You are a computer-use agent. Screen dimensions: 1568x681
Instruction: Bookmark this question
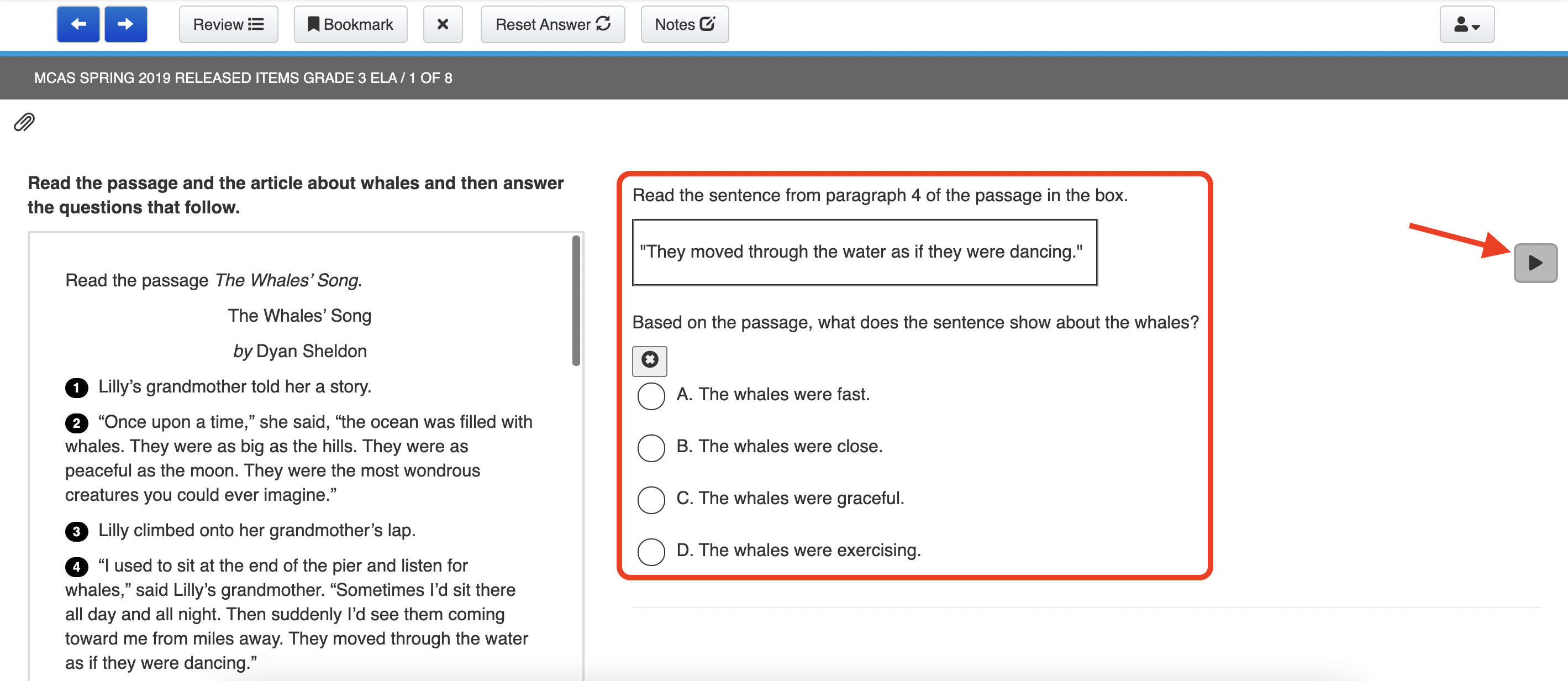pos(350,24)
